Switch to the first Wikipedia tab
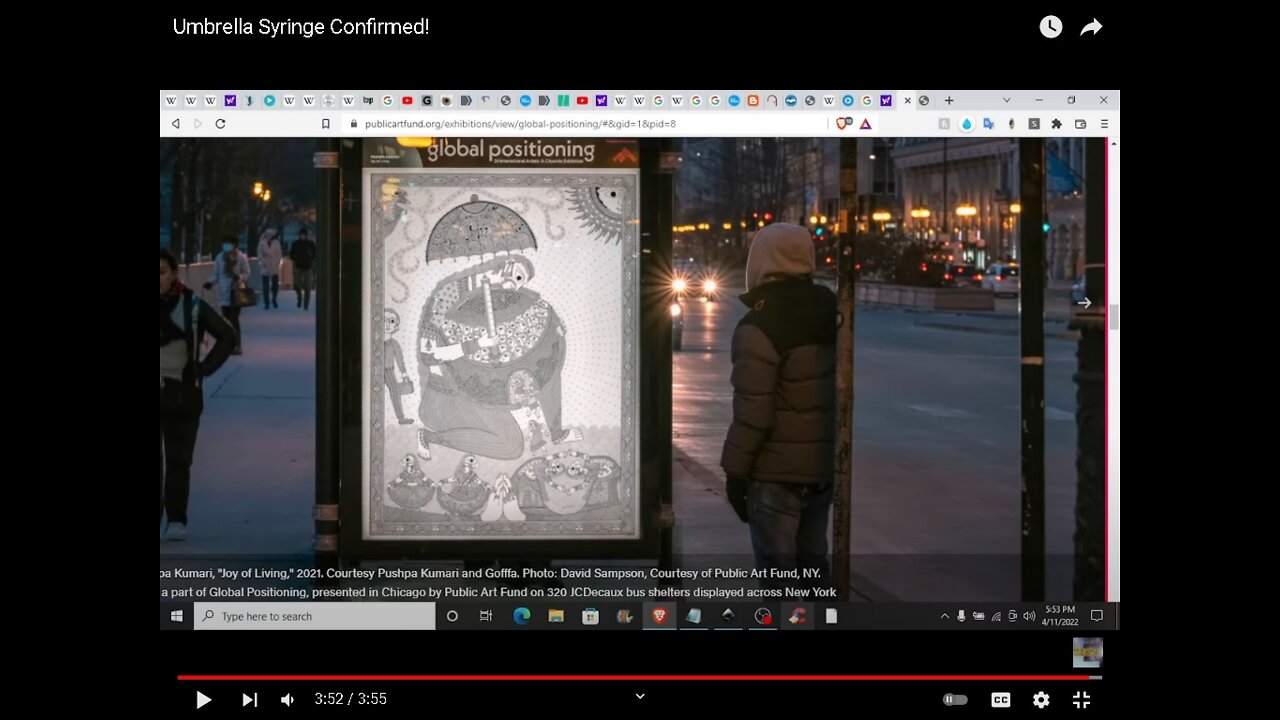 pos(171,100)
